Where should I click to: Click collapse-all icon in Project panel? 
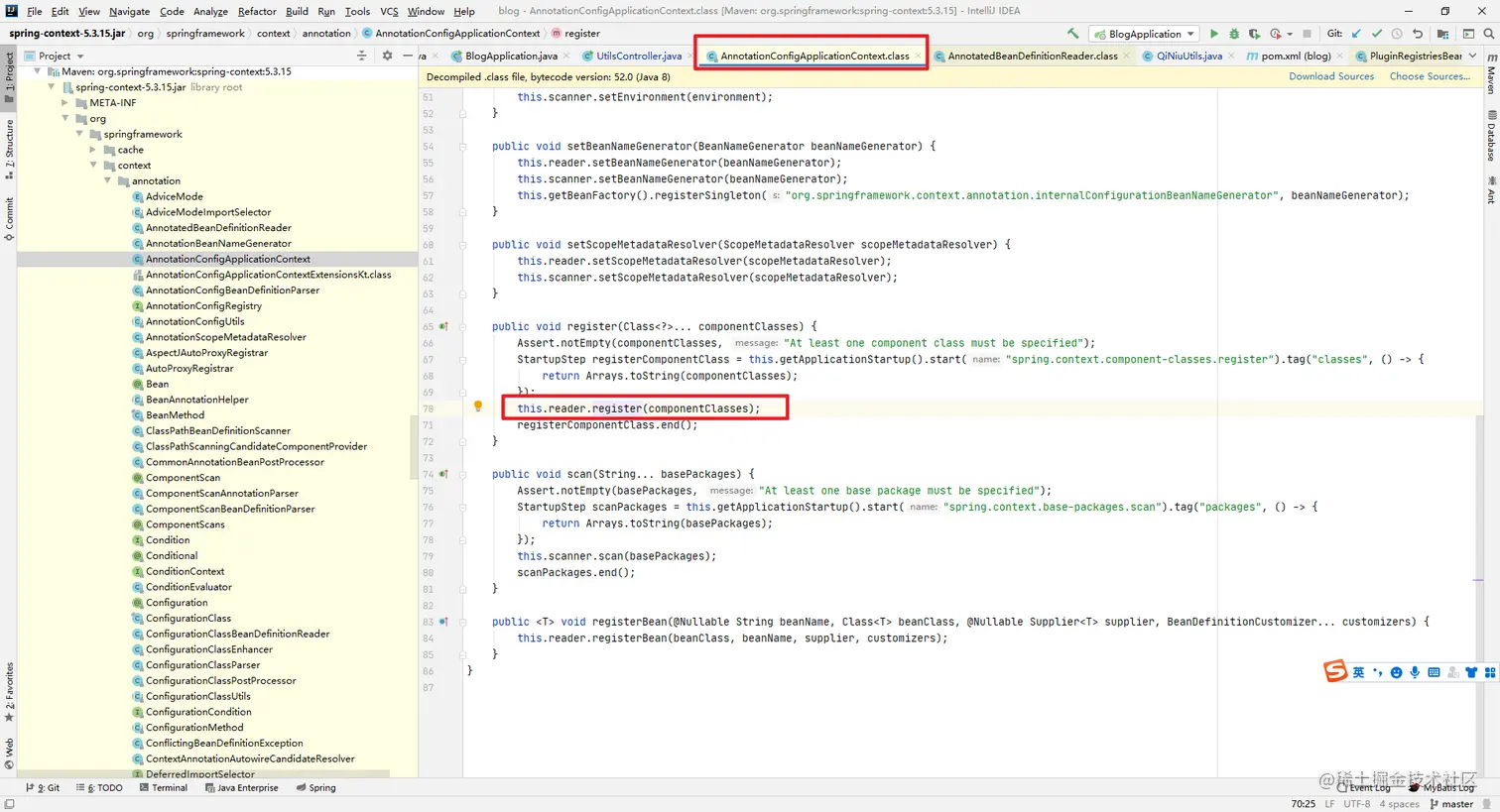pos(361,56)
